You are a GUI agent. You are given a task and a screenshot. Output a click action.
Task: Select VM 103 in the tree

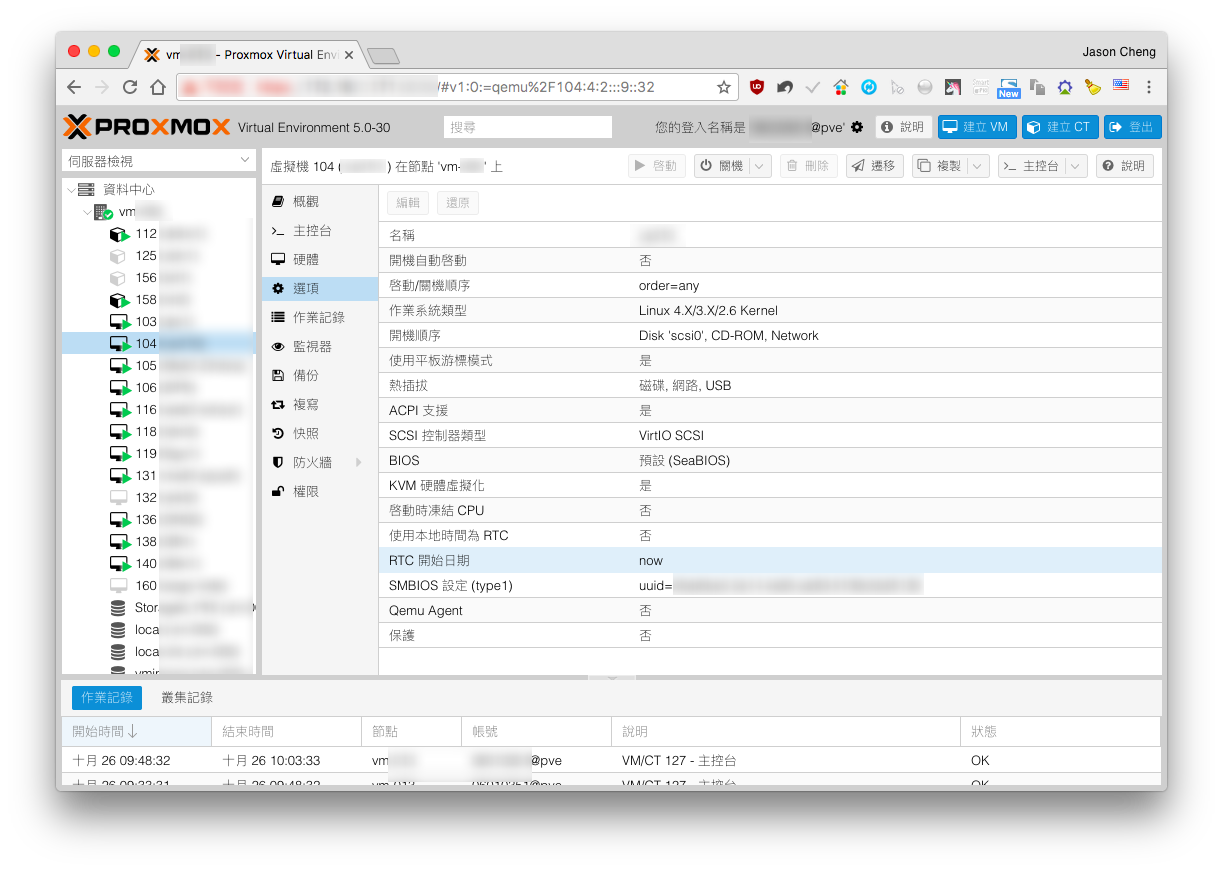[160, 322]
